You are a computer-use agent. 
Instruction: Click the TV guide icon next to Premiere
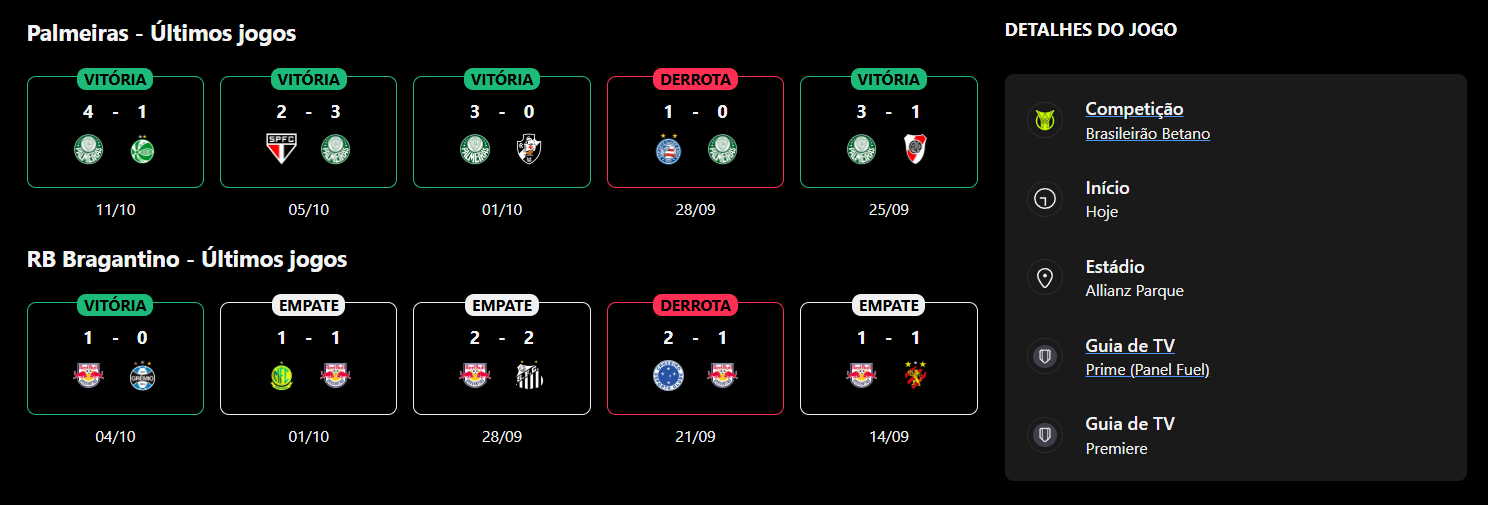click(x=1045, y=435)
